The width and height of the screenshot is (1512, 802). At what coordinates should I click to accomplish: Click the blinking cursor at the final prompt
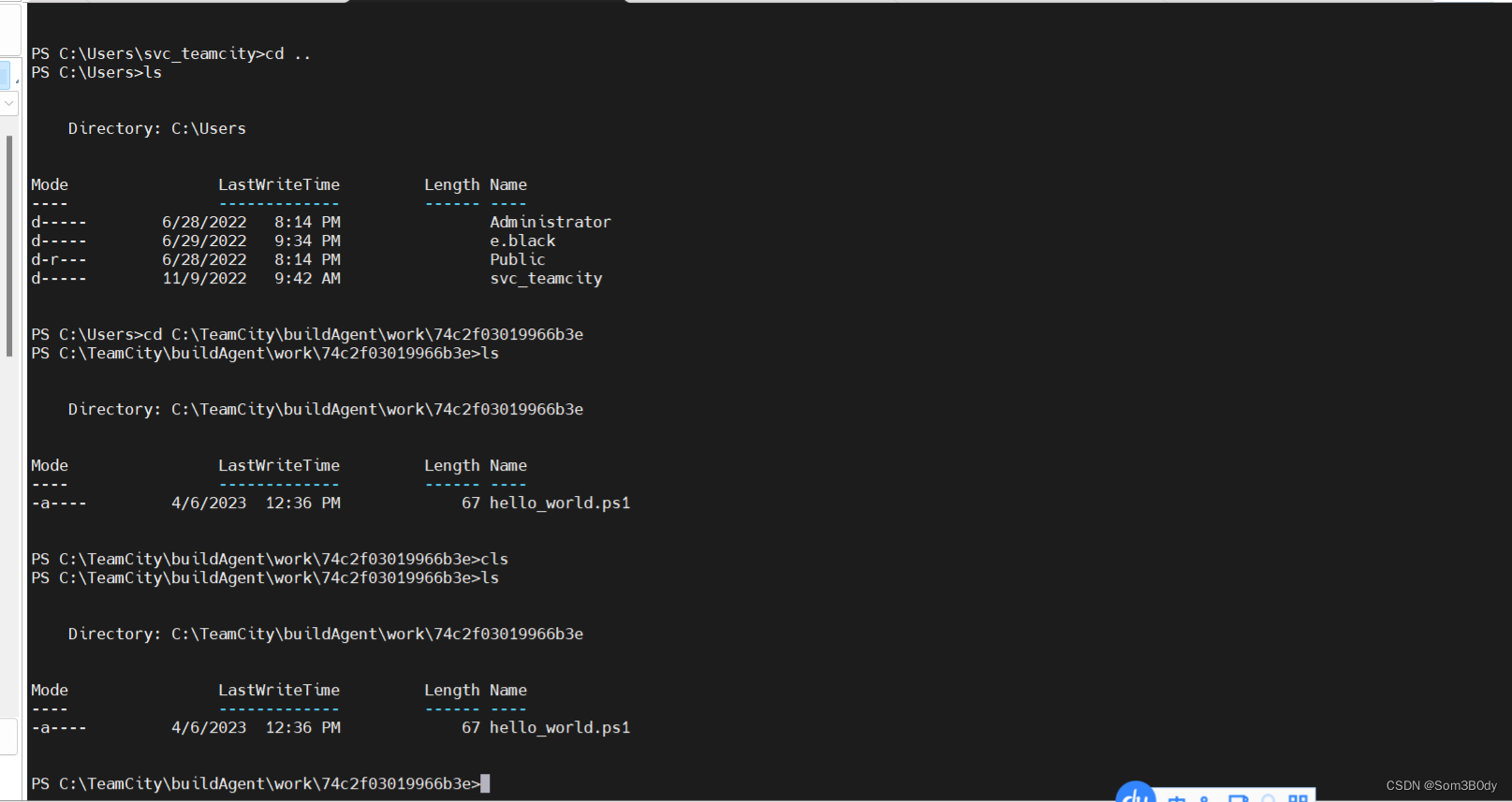pyautogui.click(x=485, y=783)
